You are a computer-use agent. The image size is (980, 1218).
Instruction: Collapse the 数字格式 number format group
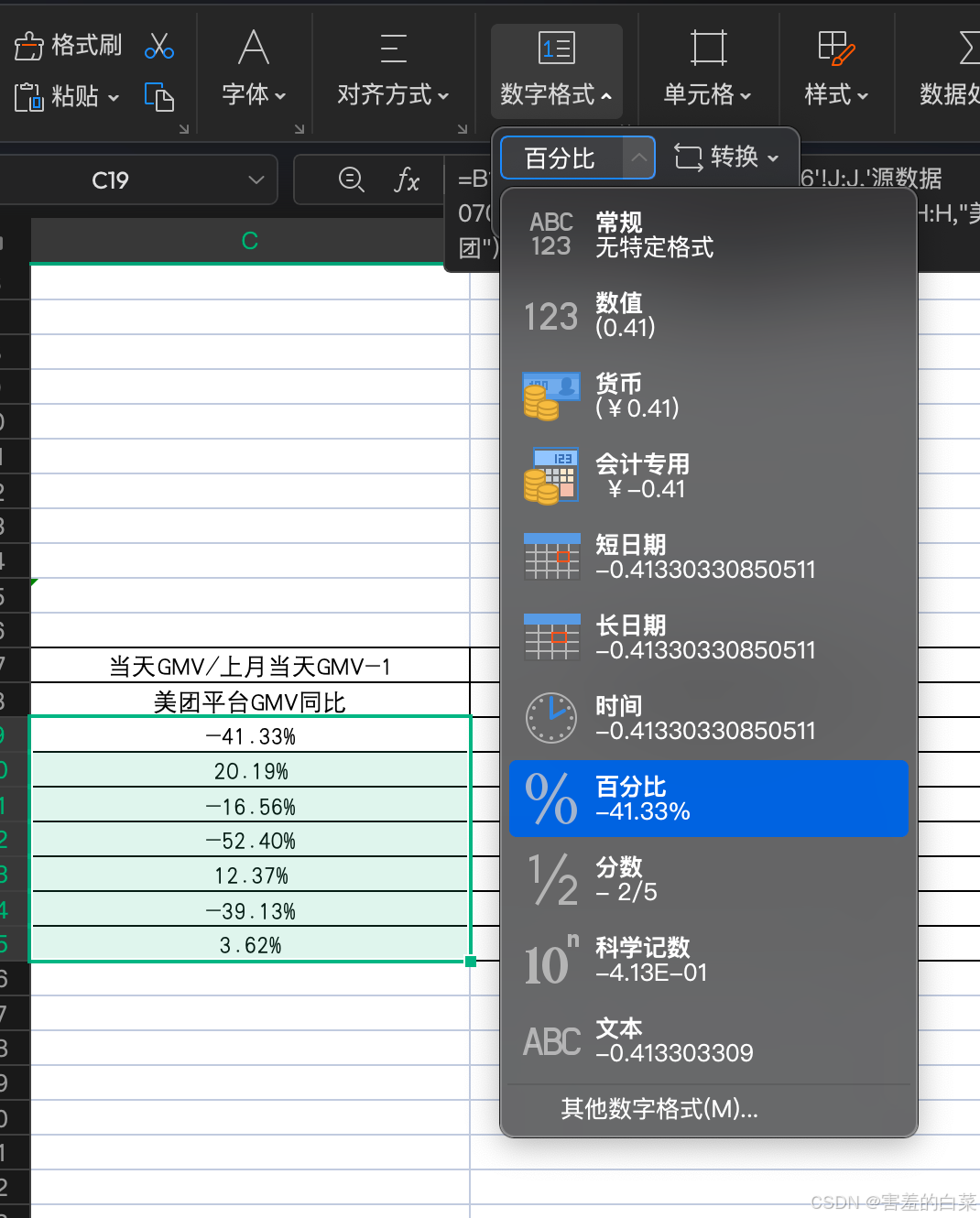pyautogui.click(x=556, y=71)
